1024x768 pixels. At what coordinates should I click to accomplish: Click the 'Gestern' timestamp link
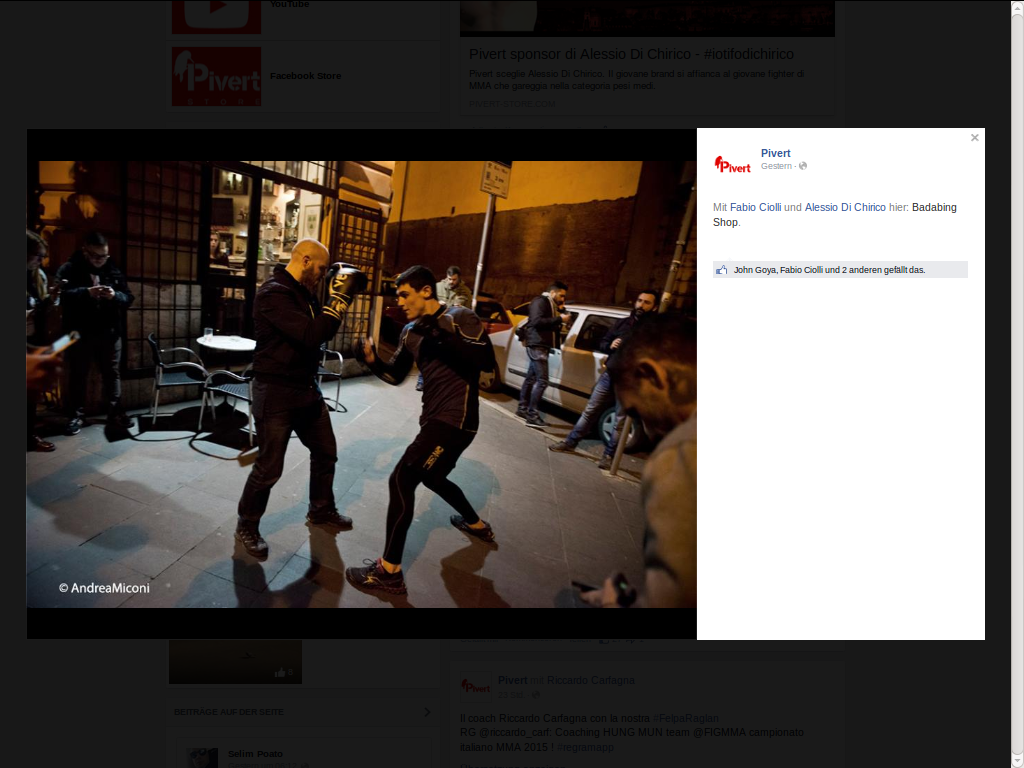[x=776, y=166]
